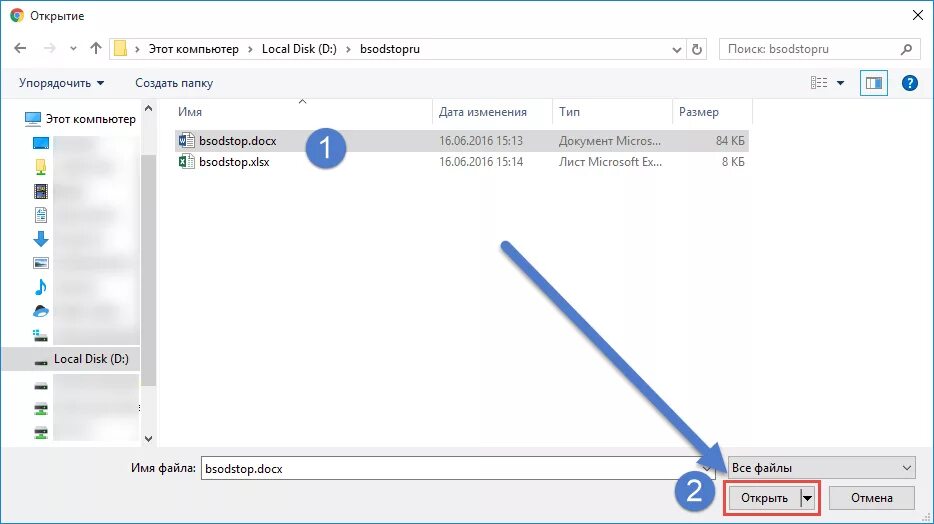934x524 pixels.
Task: Go up one folder level
Action: point(96,48)
